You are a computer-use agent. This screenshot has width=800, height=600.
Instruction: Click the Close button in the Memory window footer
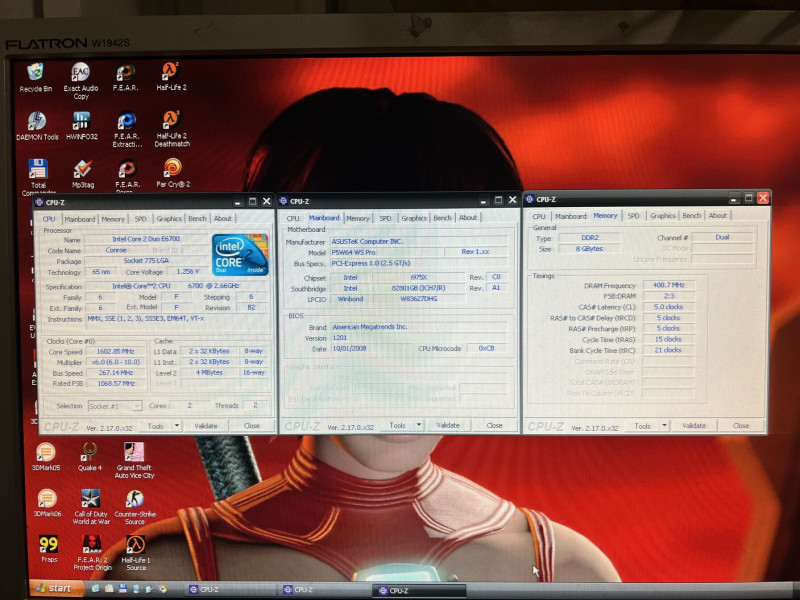[x=741, y=425]
